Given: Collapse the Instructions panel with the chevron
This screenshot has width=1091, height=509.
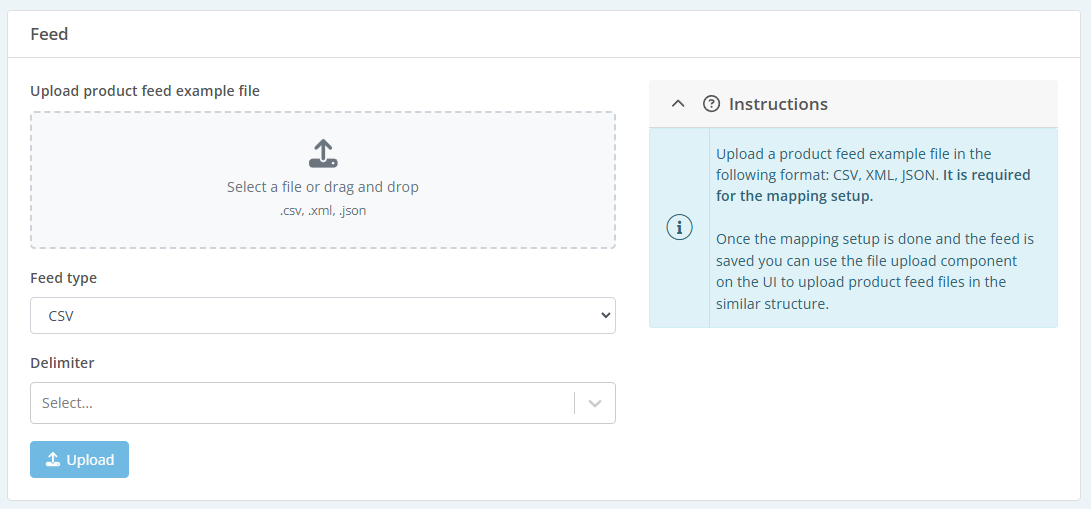Looking at the screenshot, I should click(x=678, y=104).
